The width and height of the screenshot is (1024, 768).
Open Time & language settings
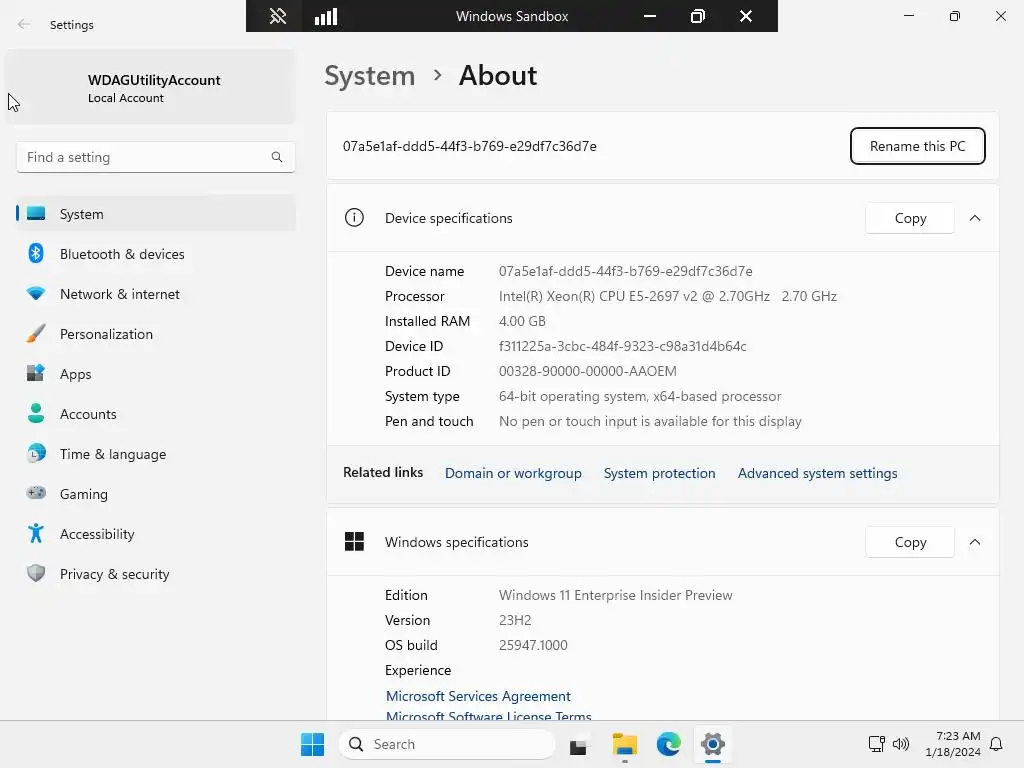click(155, 454)
